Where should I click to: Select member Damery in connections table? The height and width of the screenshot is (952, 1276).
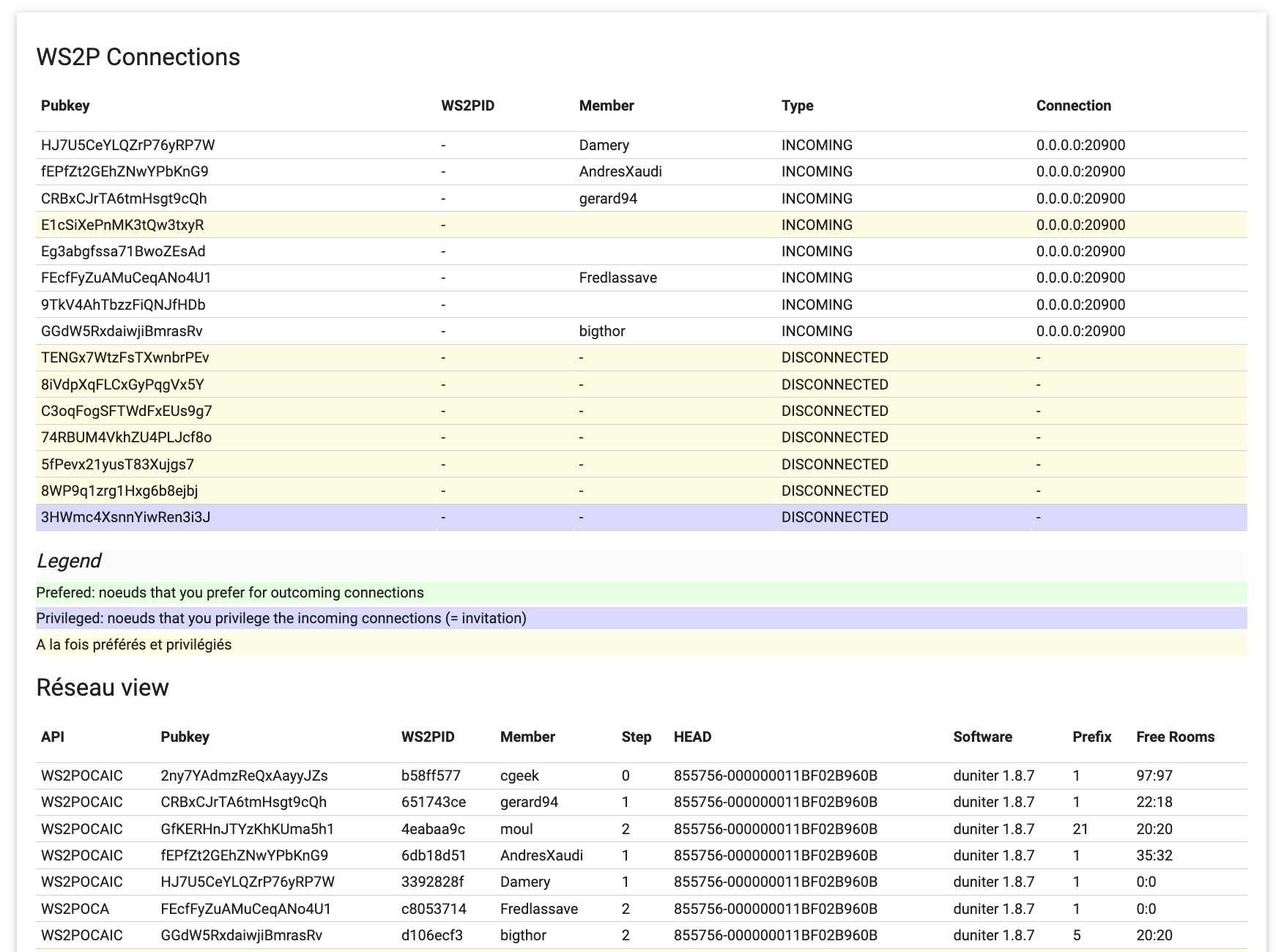[604, 145]
